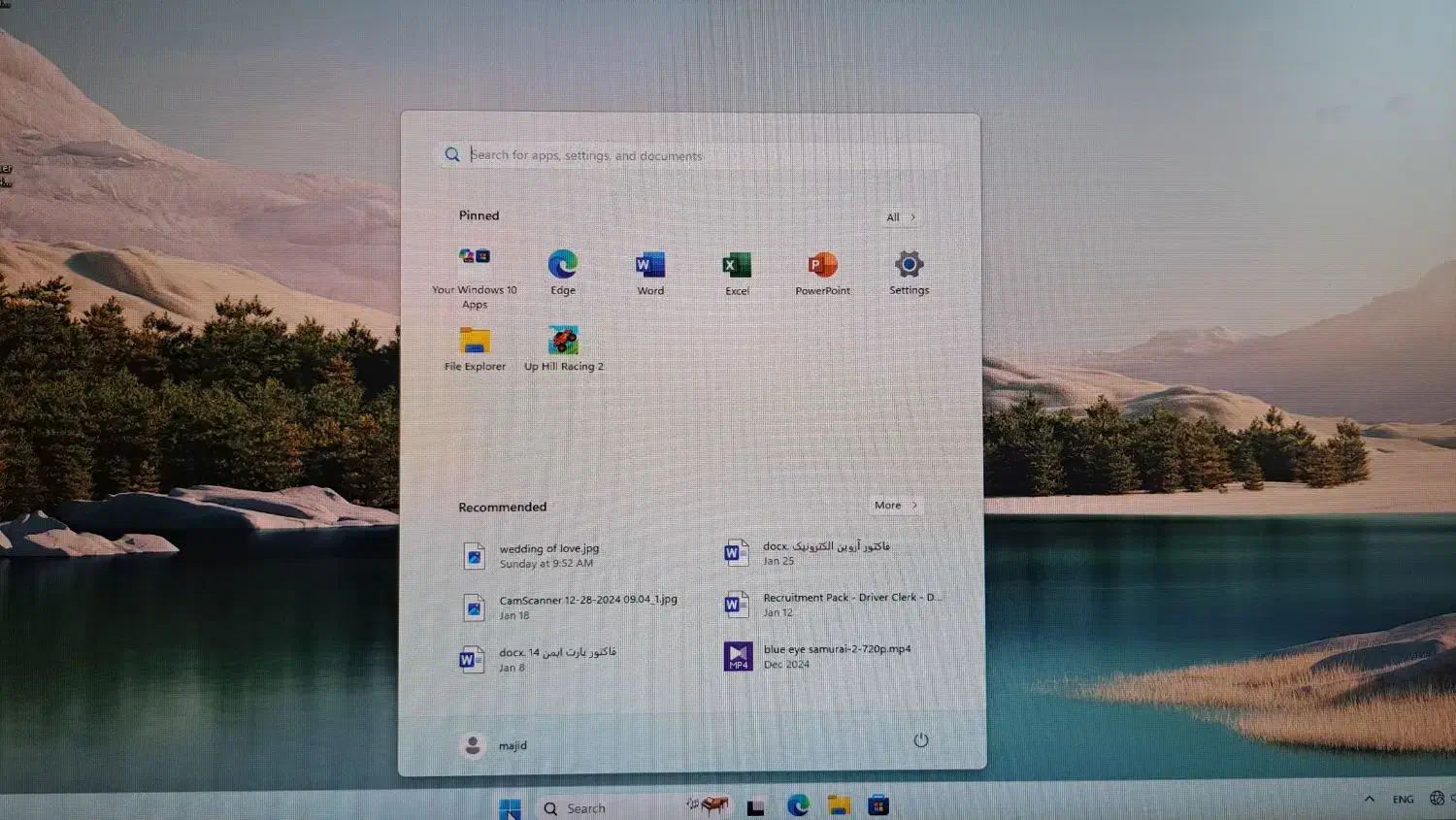Click the Windows Start button on the taskbar
1456x820 pixels.
coord(510,807)
